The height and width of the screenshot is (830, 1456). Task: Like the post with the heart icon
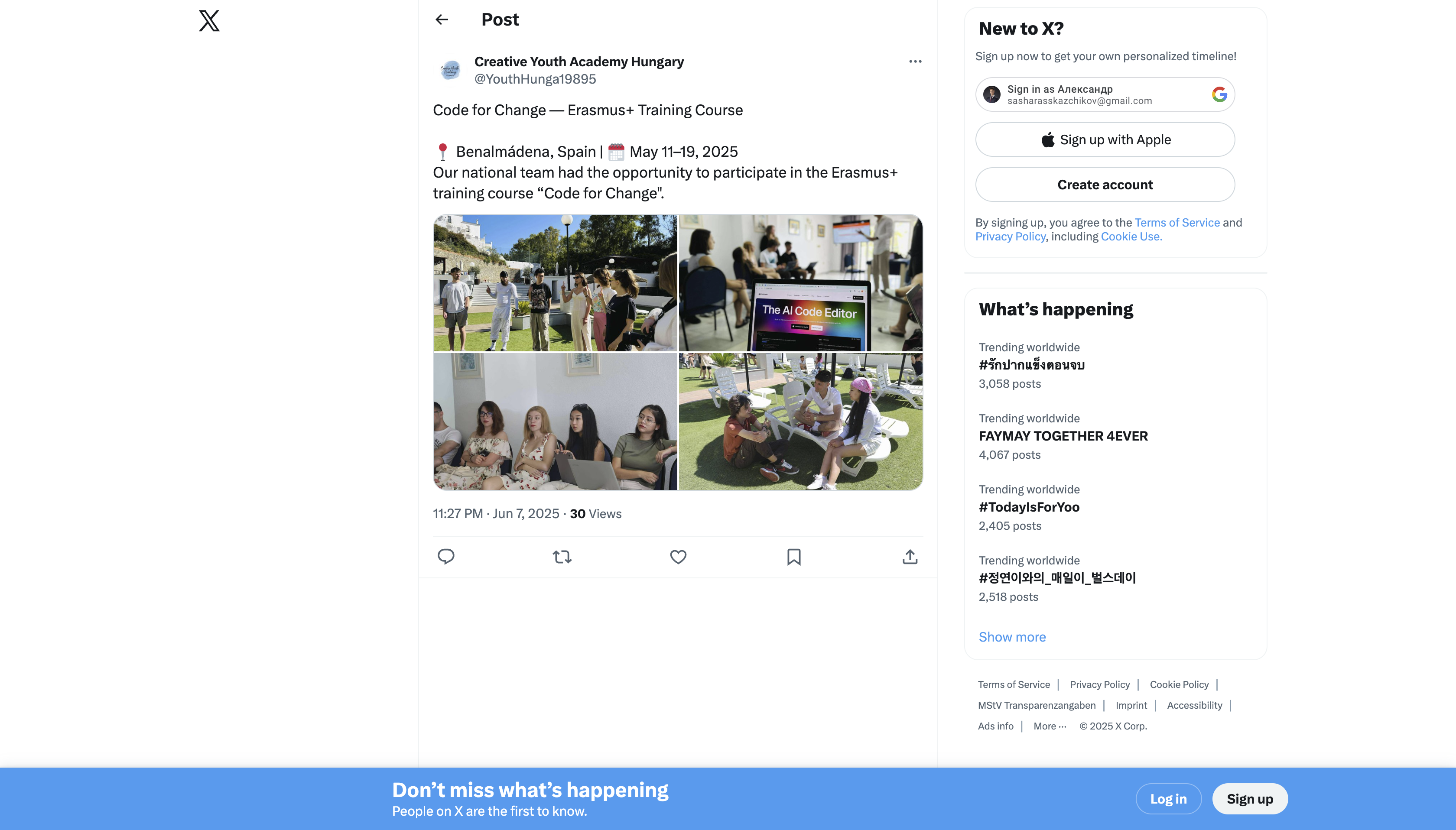(678, 556)
